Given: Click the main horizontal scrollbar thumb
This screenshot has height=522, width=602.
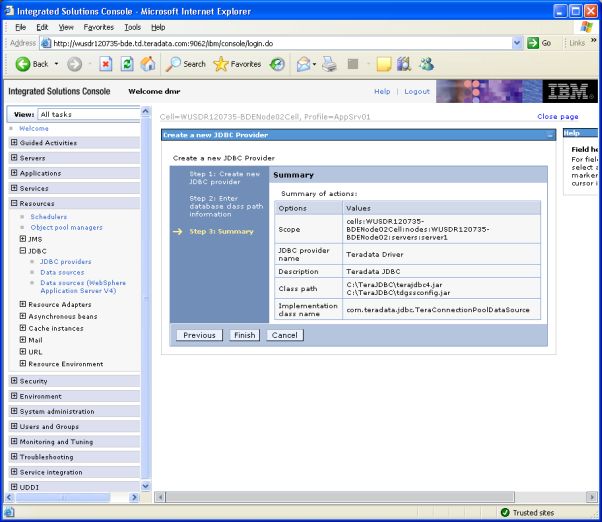Looking at the screenshot, I should (340, 497).
